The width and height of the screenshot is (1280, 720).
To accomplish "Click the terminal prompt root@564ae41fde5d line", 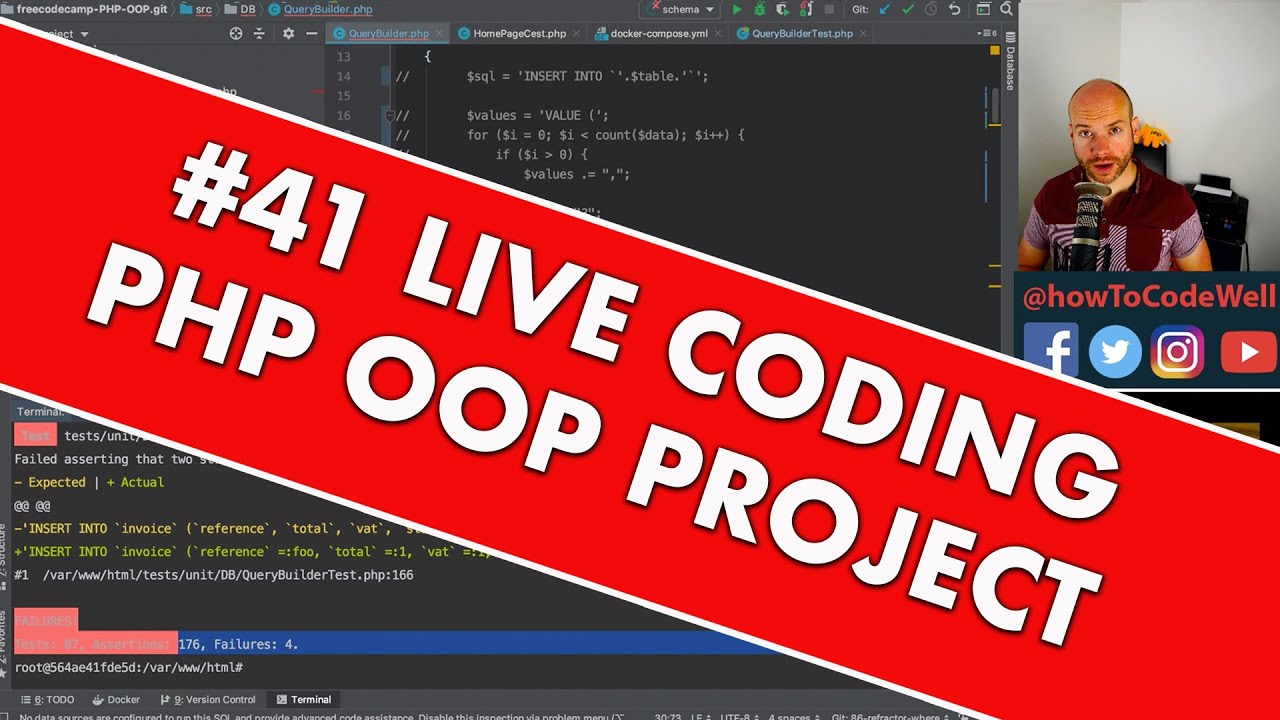I will coord(128,667).
